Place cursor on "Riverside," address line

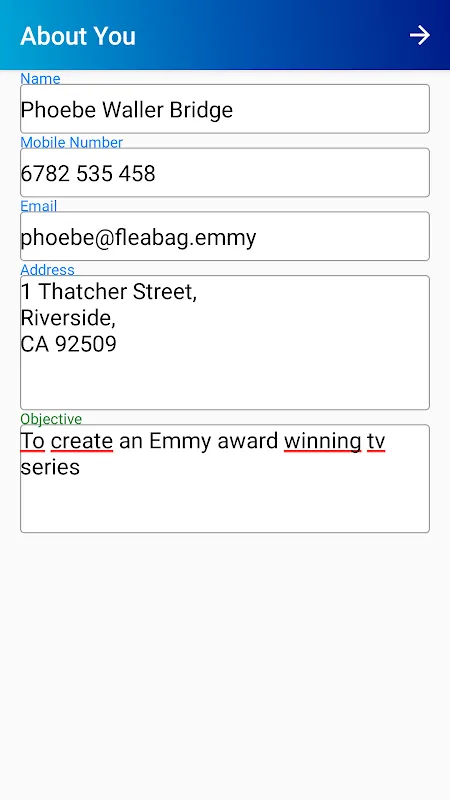pyautogui.click(x=68, y=318)
